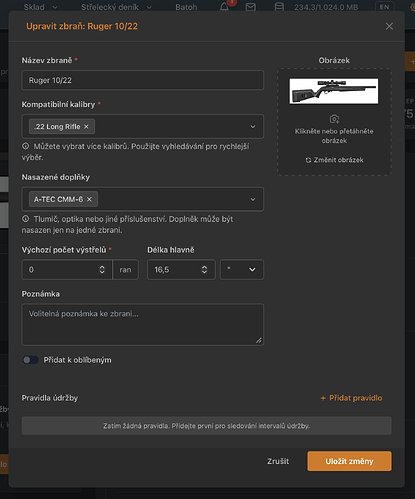Click the Zrušit button
Image resolution: width=415 pixels, height=499 pixels.
pos(278,461)
